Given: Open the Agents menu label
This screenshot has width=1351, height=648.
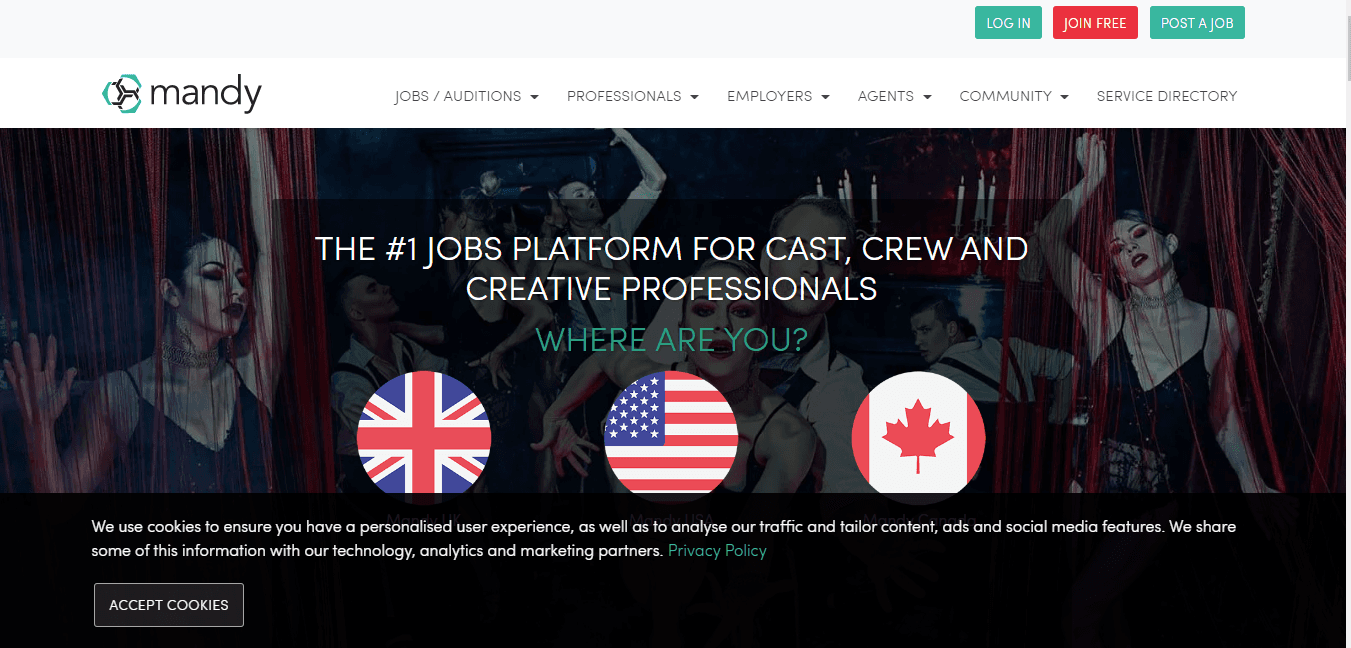Looking at the screenshot, I should click(x=885, y=96).
